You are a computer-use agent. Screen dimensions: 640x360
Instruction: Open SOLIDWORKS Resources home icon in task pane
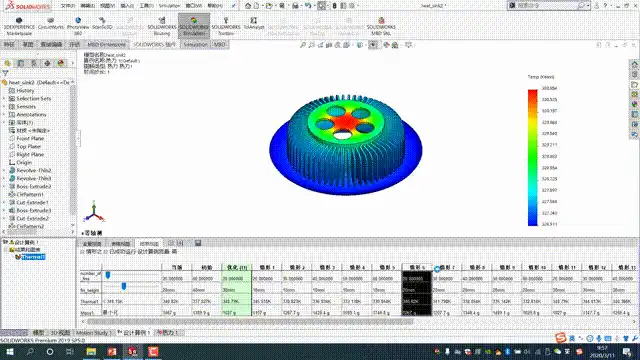(634, 64)
